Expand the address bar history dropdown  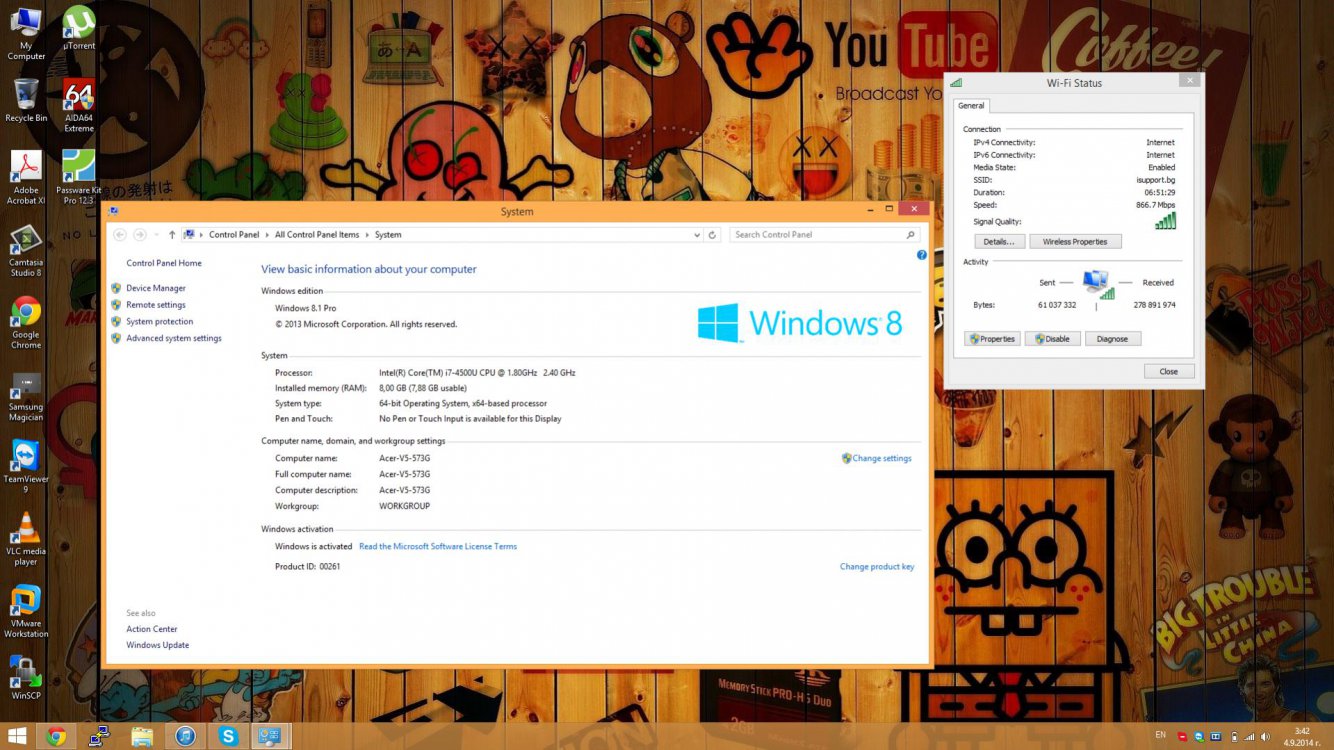coord(697,235)
